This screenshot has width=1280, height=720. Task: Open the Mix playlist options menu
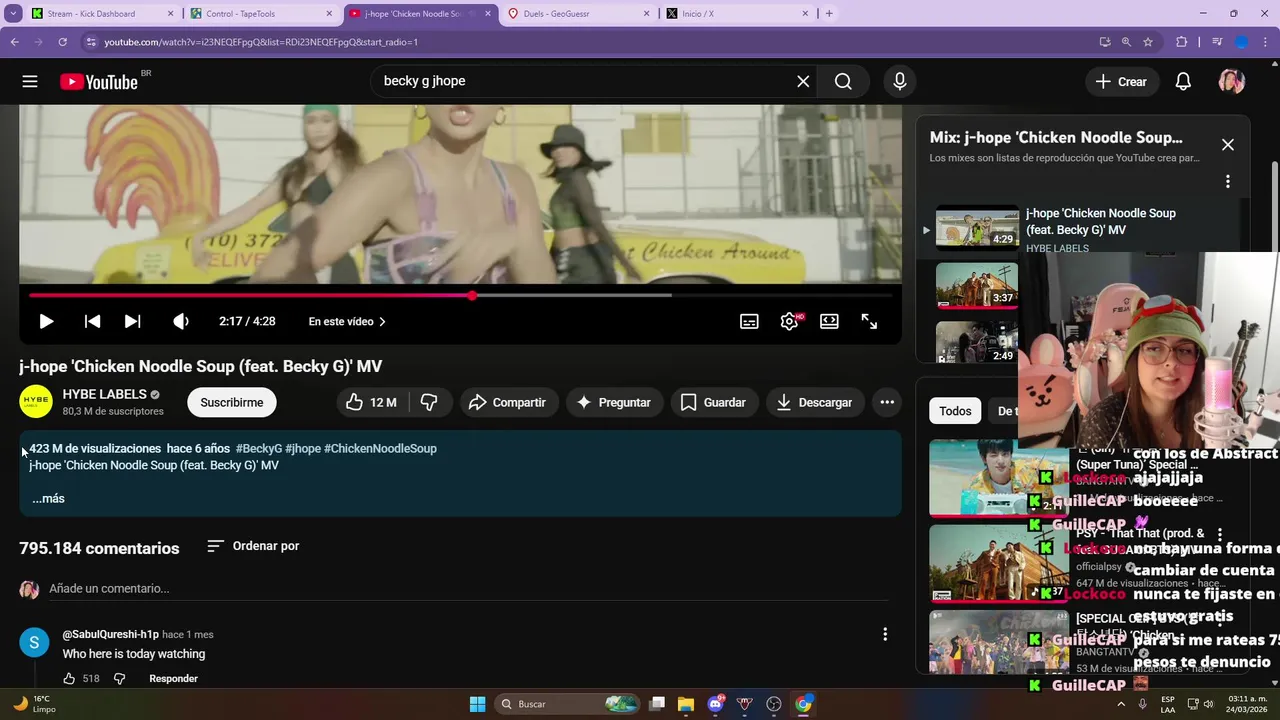(1228, 181)
